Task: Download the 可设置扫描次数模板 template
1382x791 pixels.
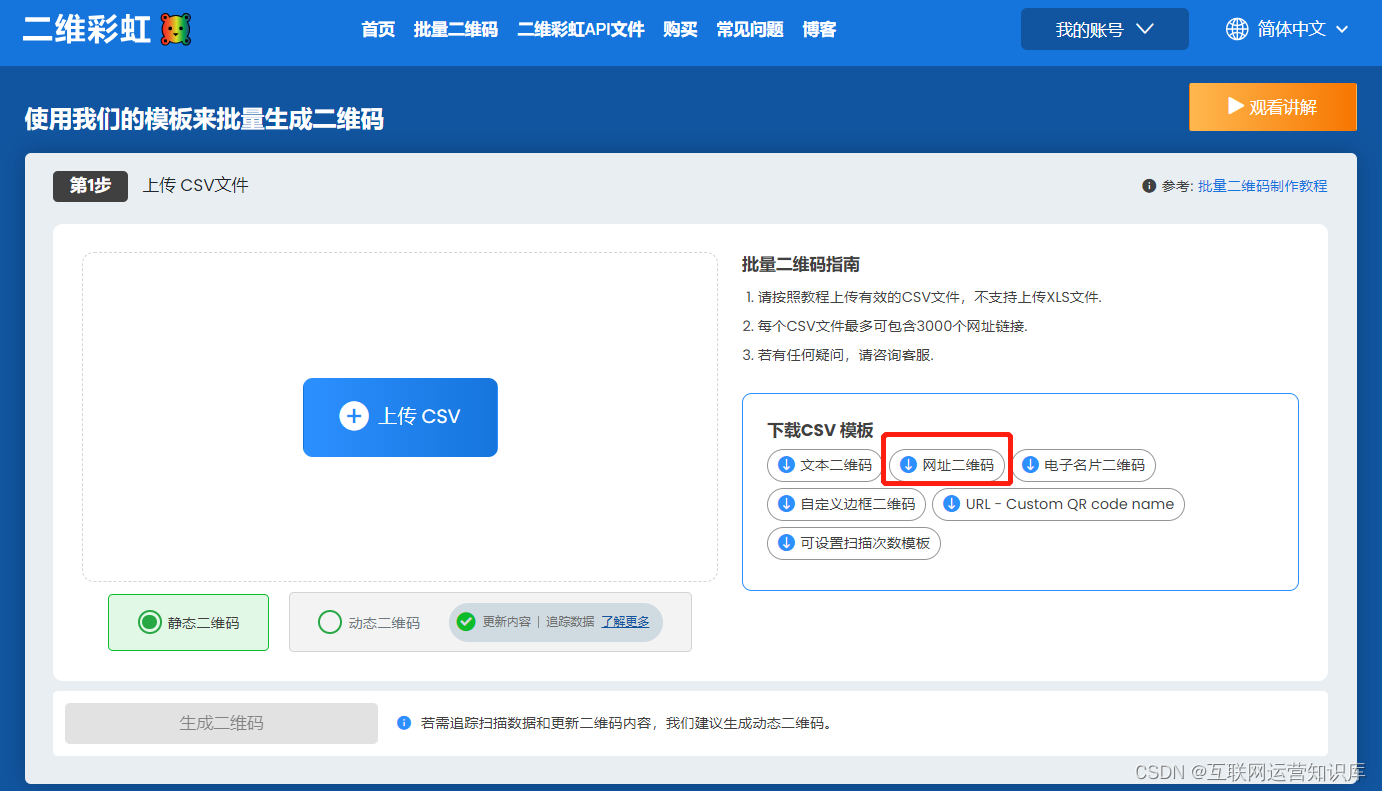Action: click(x=854, y=543)
